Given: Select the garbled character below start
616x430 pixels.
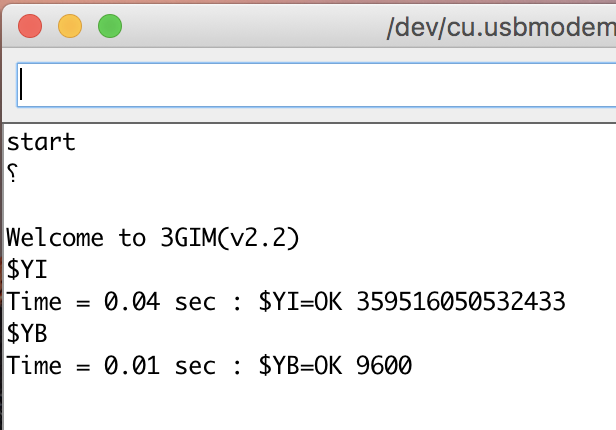Looking at the screenshot, I should click(13, 173).
